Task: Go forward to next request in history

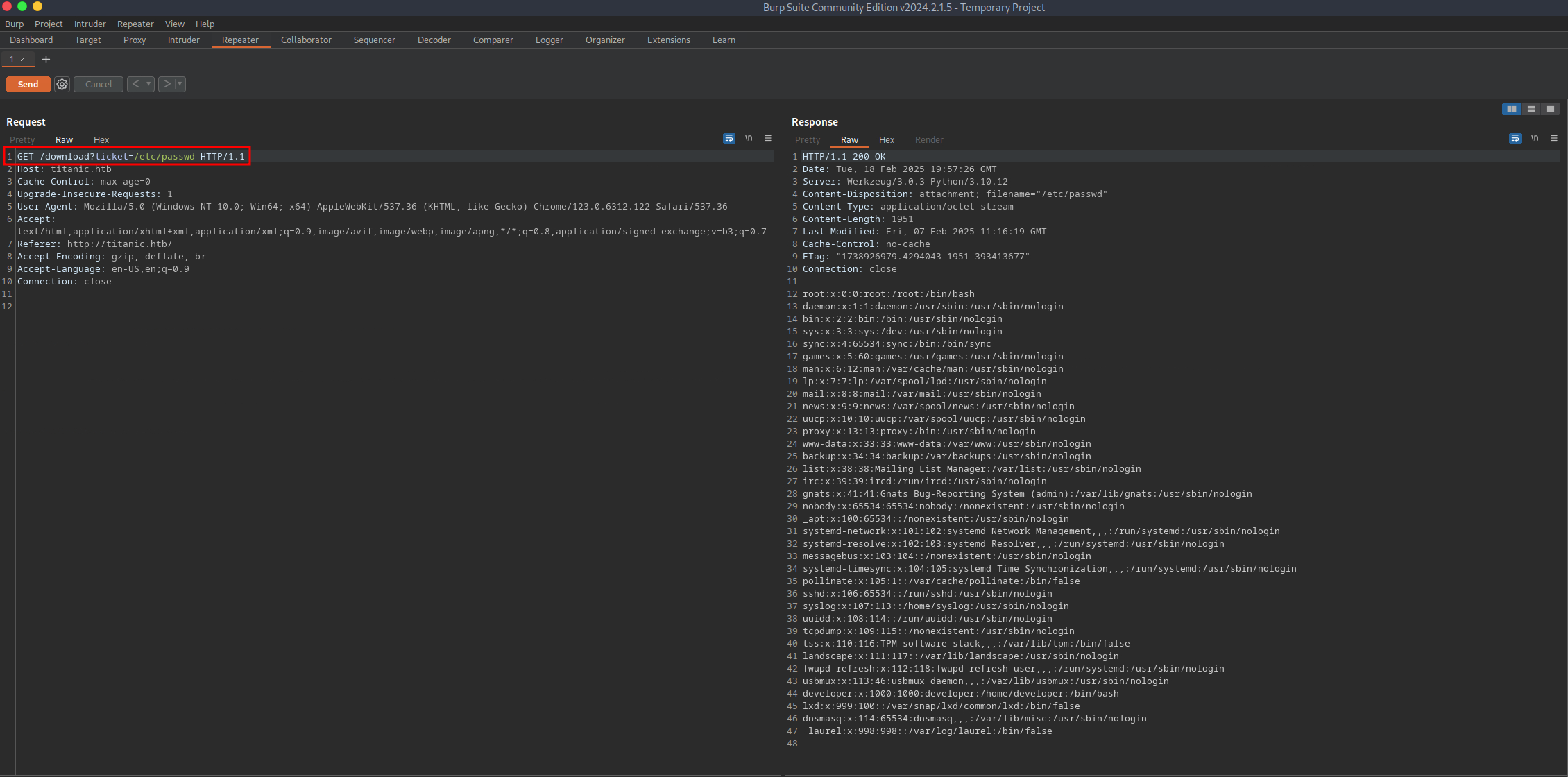Action: [x=167, y=84]
